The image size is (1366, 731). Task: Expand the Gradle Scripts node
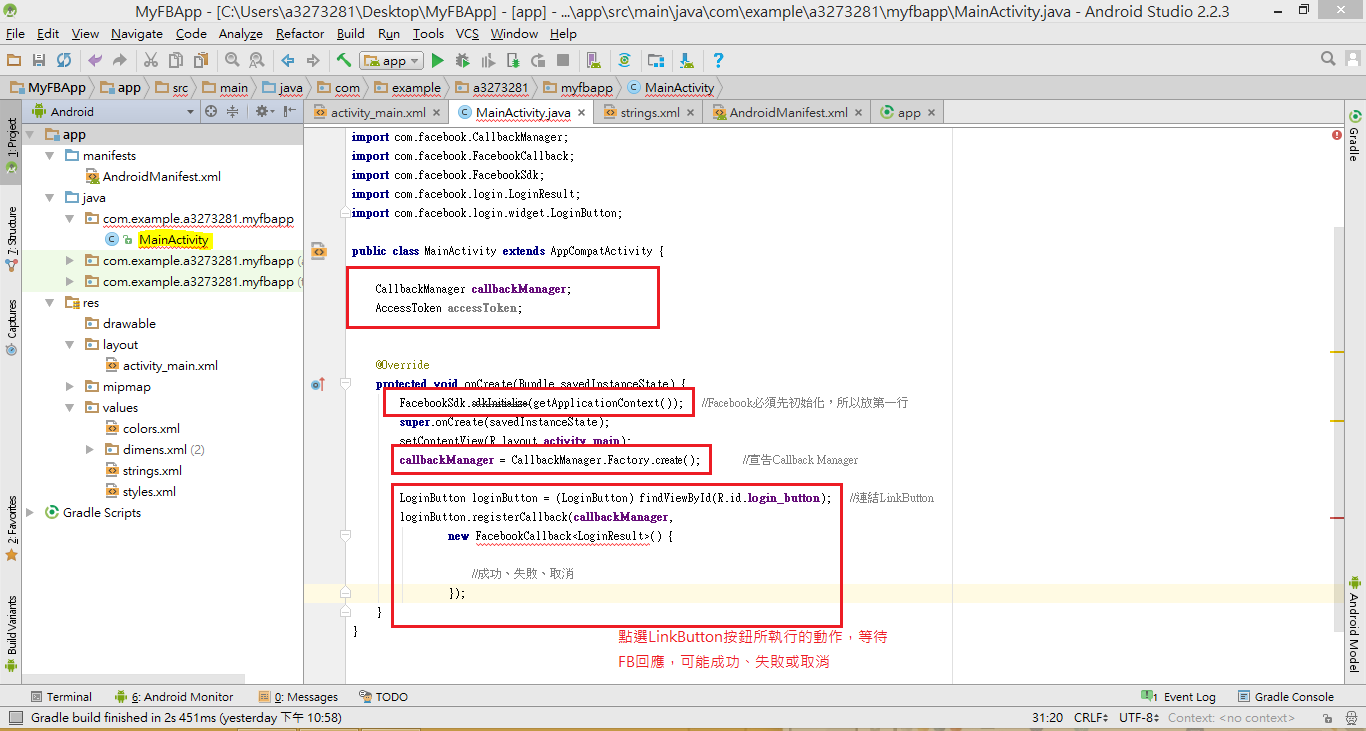31,513
